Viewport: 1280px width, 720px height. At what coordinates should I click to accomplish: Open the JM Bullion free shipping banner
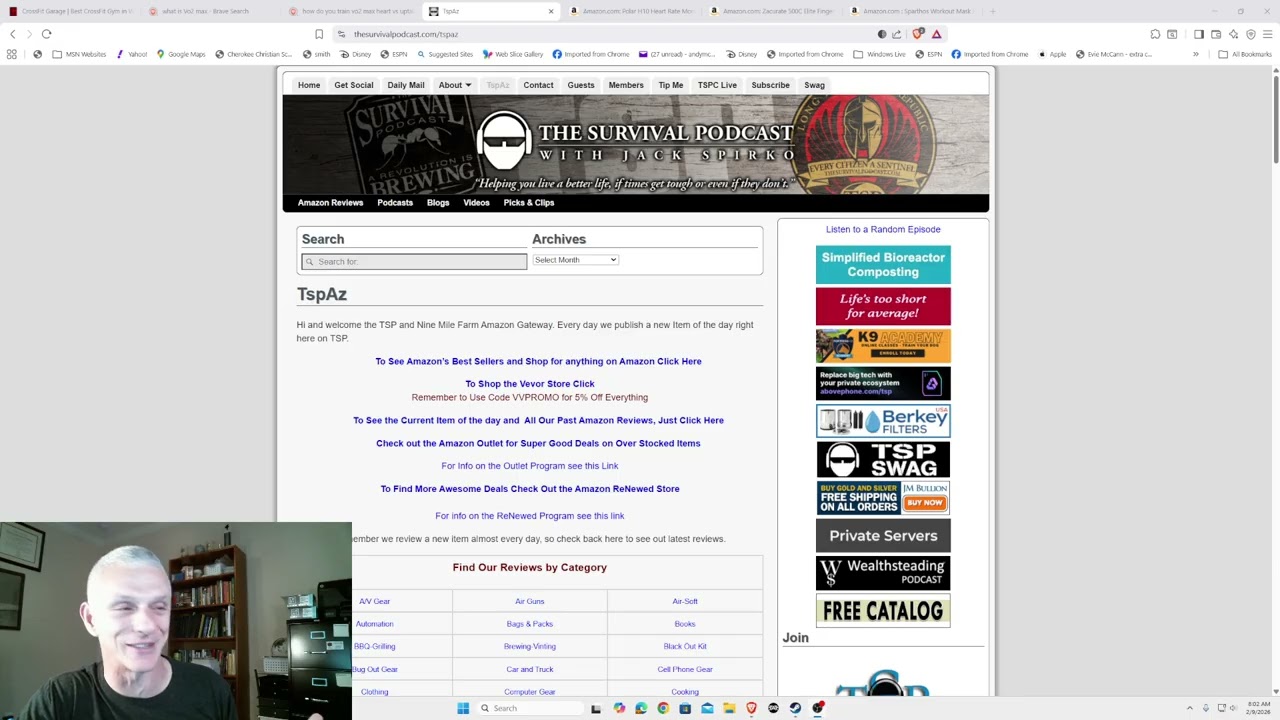883,498
